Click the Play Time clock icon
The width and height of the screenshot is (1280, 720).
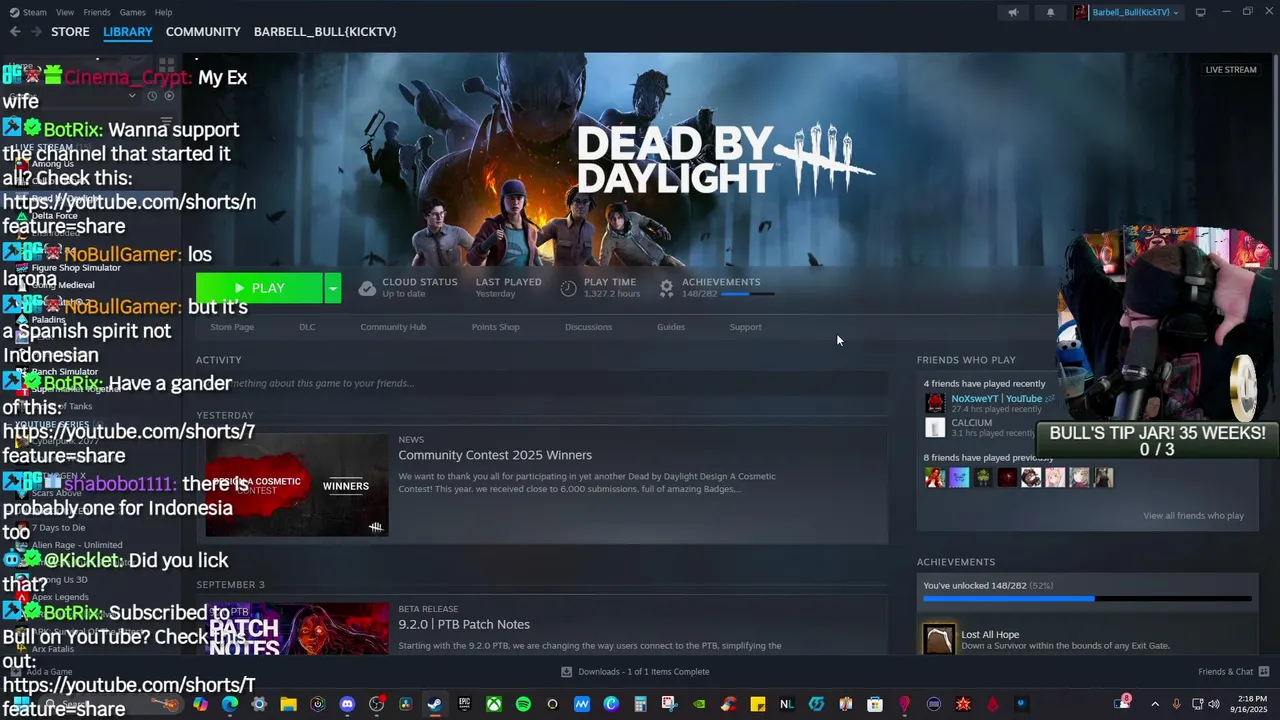(x=568, y=288)
